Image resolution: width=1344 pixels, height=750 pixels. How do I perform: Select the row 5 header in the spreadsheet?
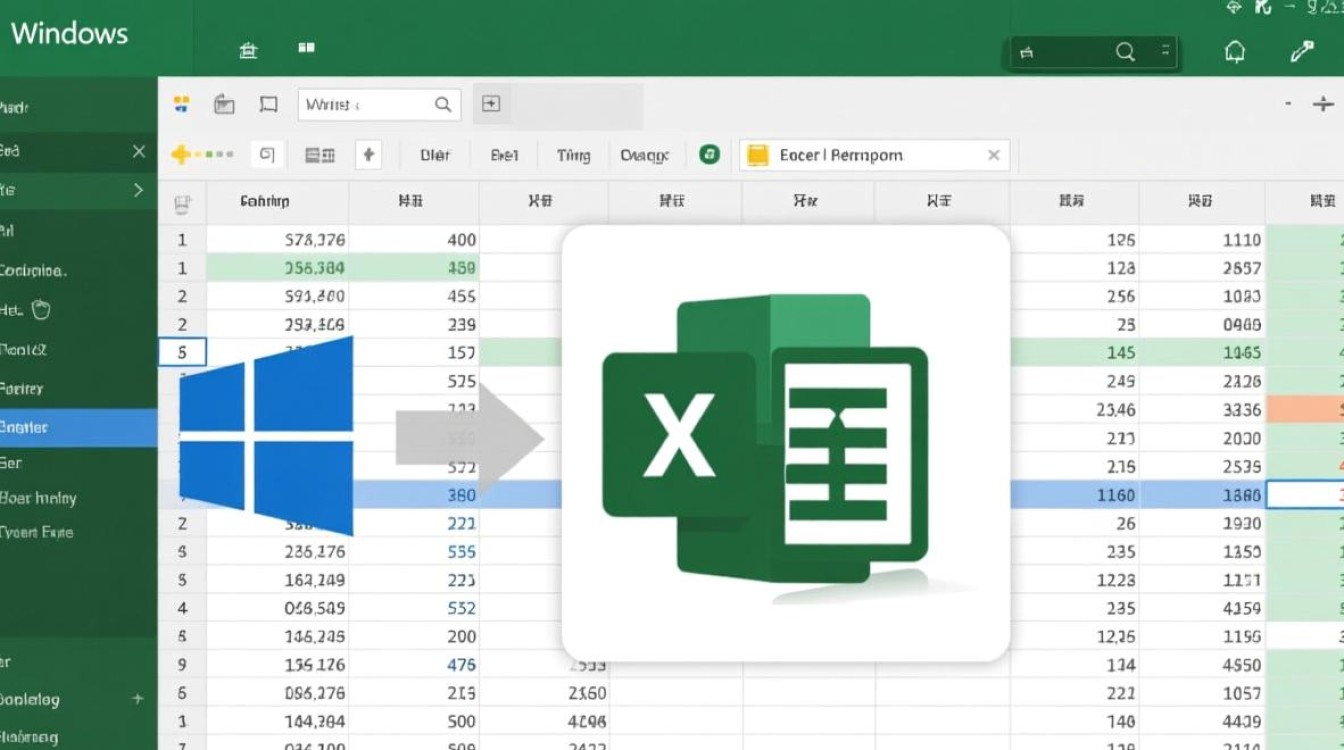[x=184, y=352]
